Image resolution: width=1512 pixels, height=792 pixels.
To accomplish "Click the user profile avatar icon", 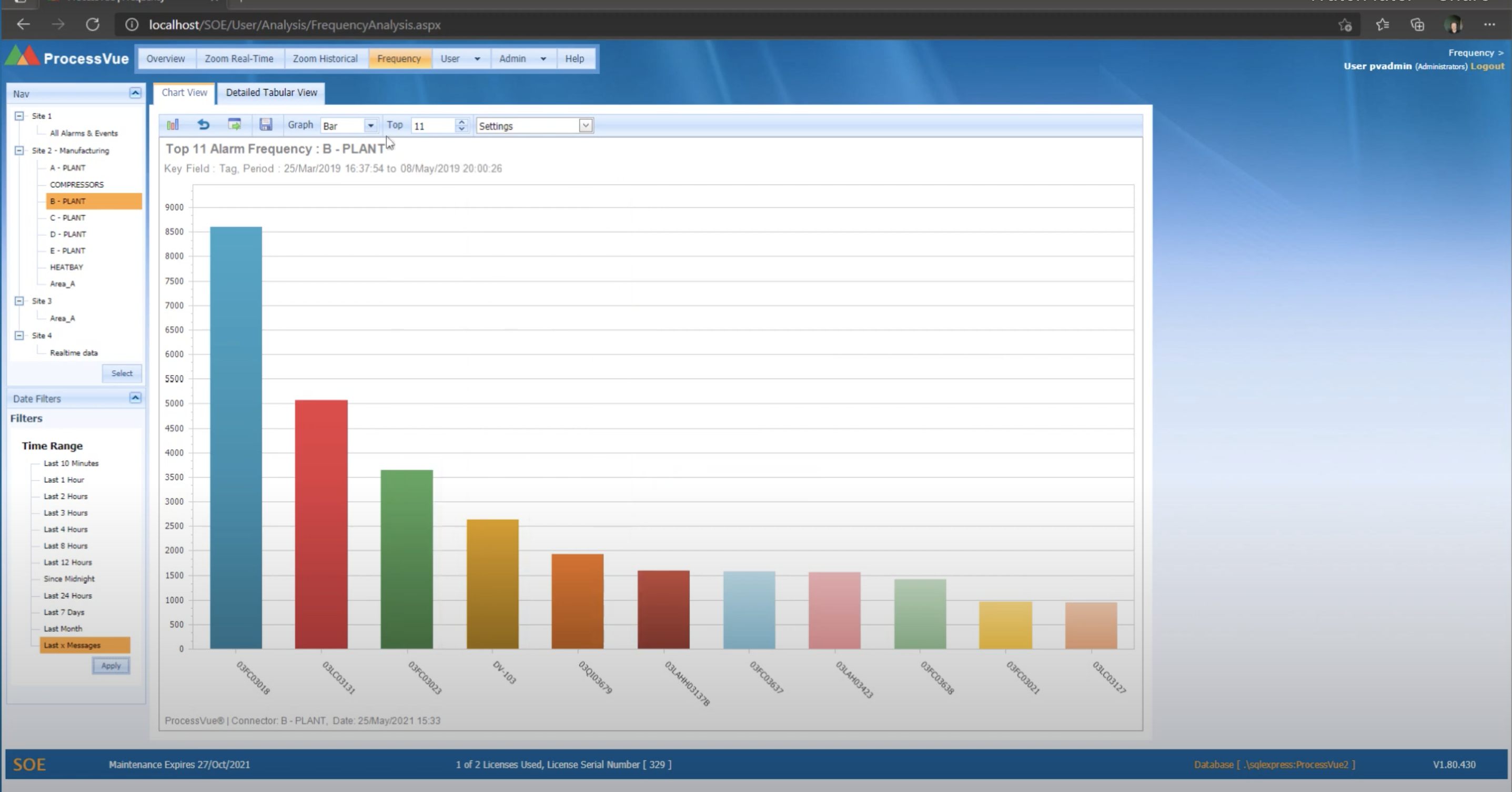I will click(1455, 25).
